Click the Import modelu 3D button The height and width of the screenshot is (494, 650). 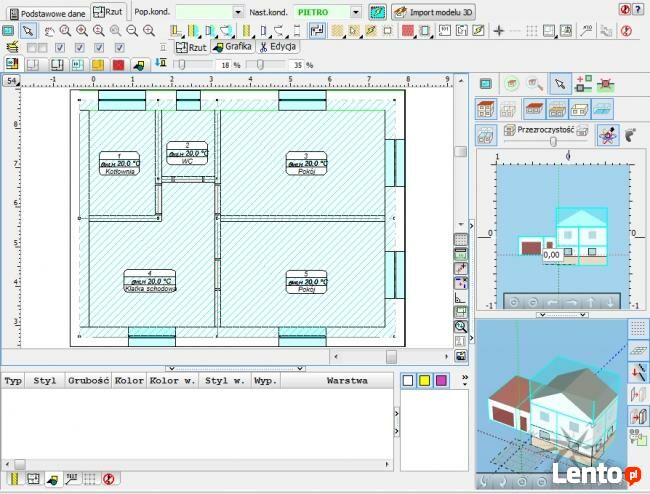click(x=432, y=13)
